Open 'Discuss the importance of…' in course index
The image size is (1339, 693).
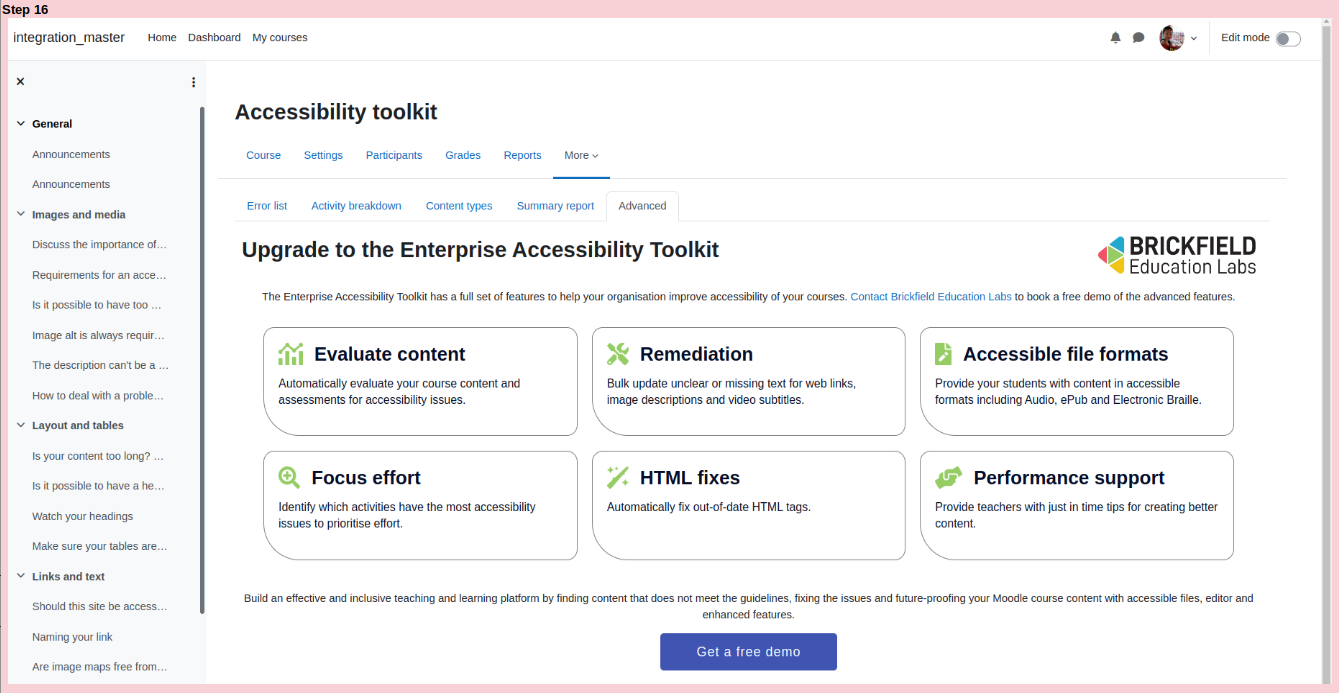[x=100, y=244]
